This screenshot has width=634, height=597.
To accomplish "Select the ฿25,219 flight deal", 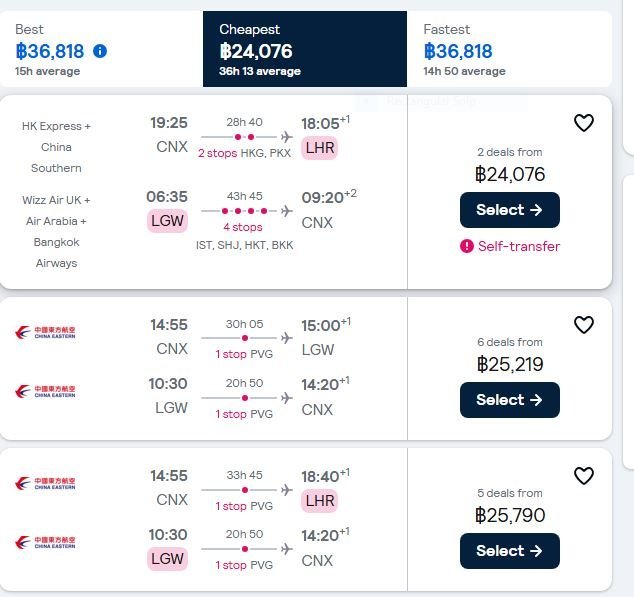I will [510, 400].
